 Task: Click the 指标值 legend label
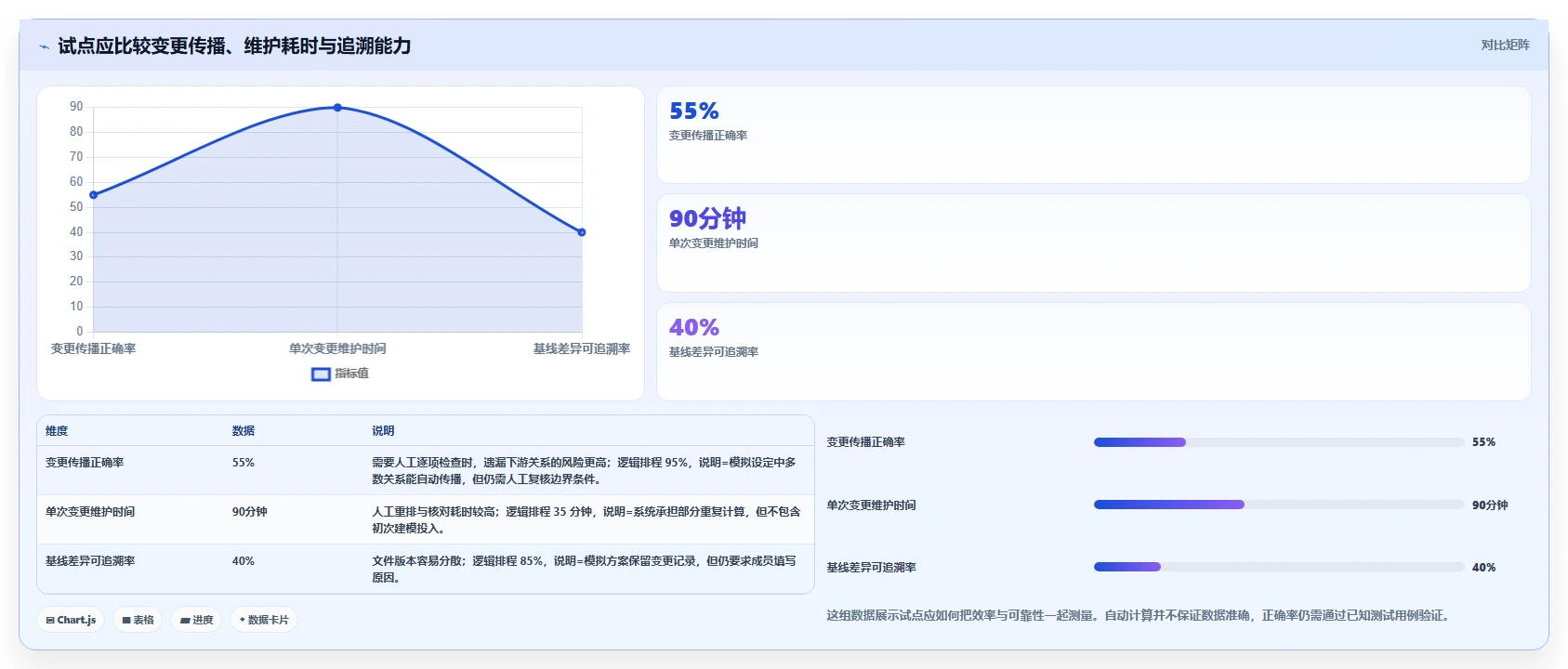coord(351,374)
